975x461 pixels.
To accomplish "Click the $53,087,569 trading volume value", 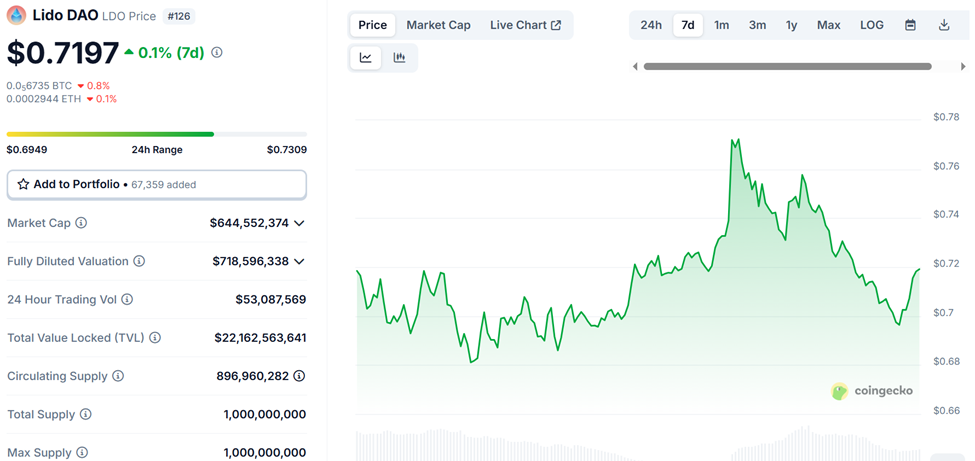I will [270, 299].
